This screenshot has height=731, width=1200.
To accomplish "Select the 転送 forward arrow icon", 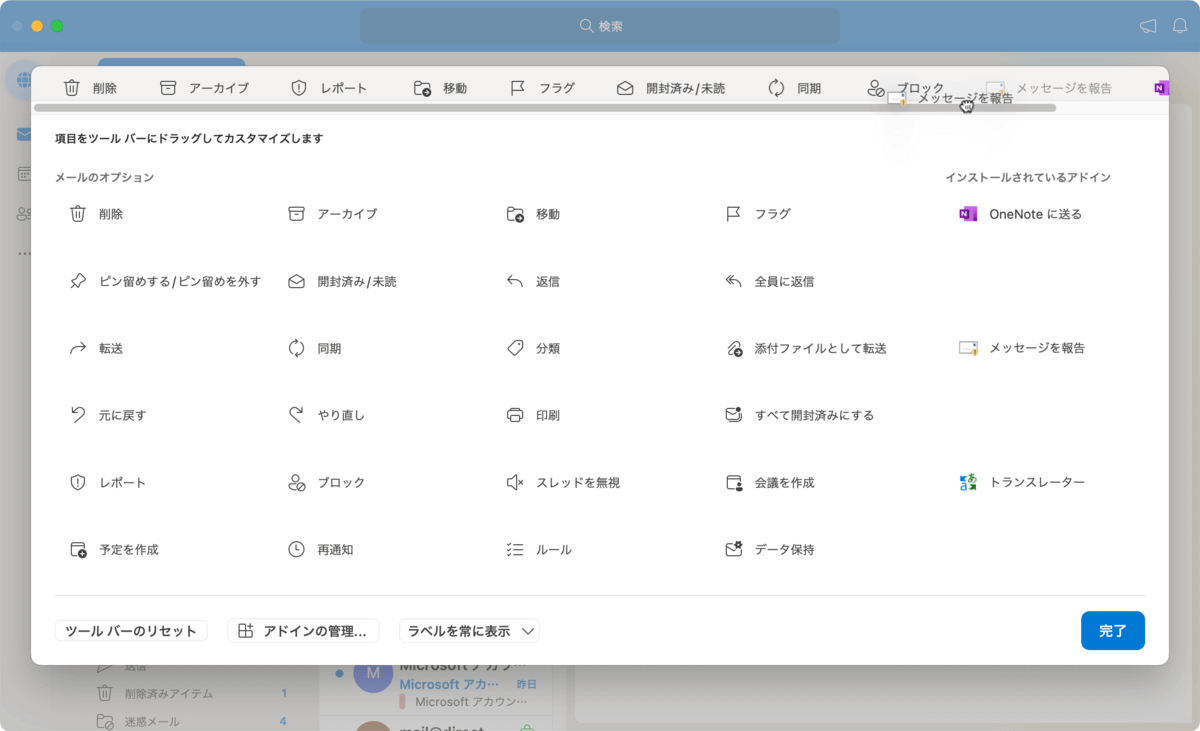I will click(x=78, y=348).
